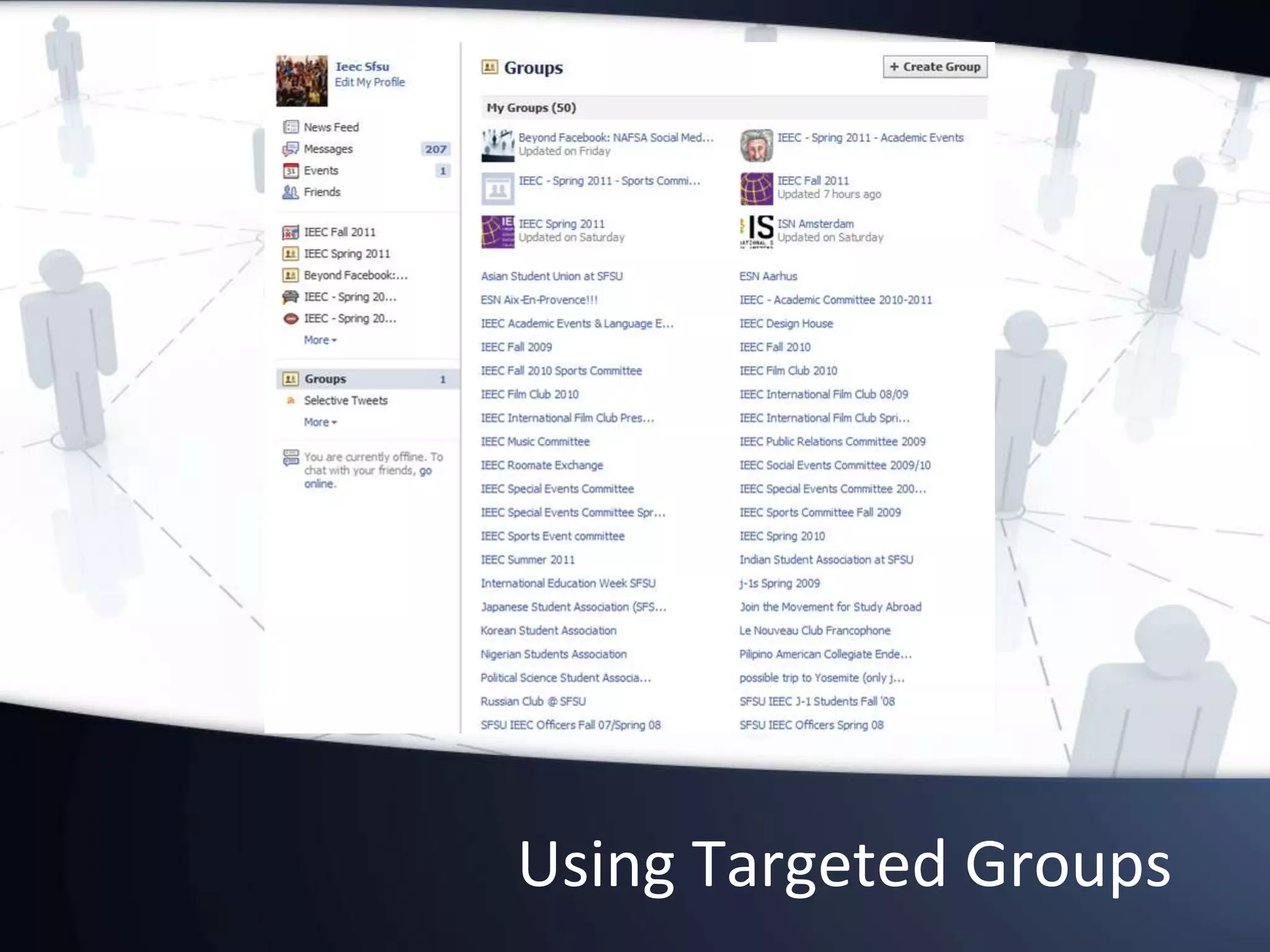
Task: Select Groups in sidebar
Action: click(367, 379)
